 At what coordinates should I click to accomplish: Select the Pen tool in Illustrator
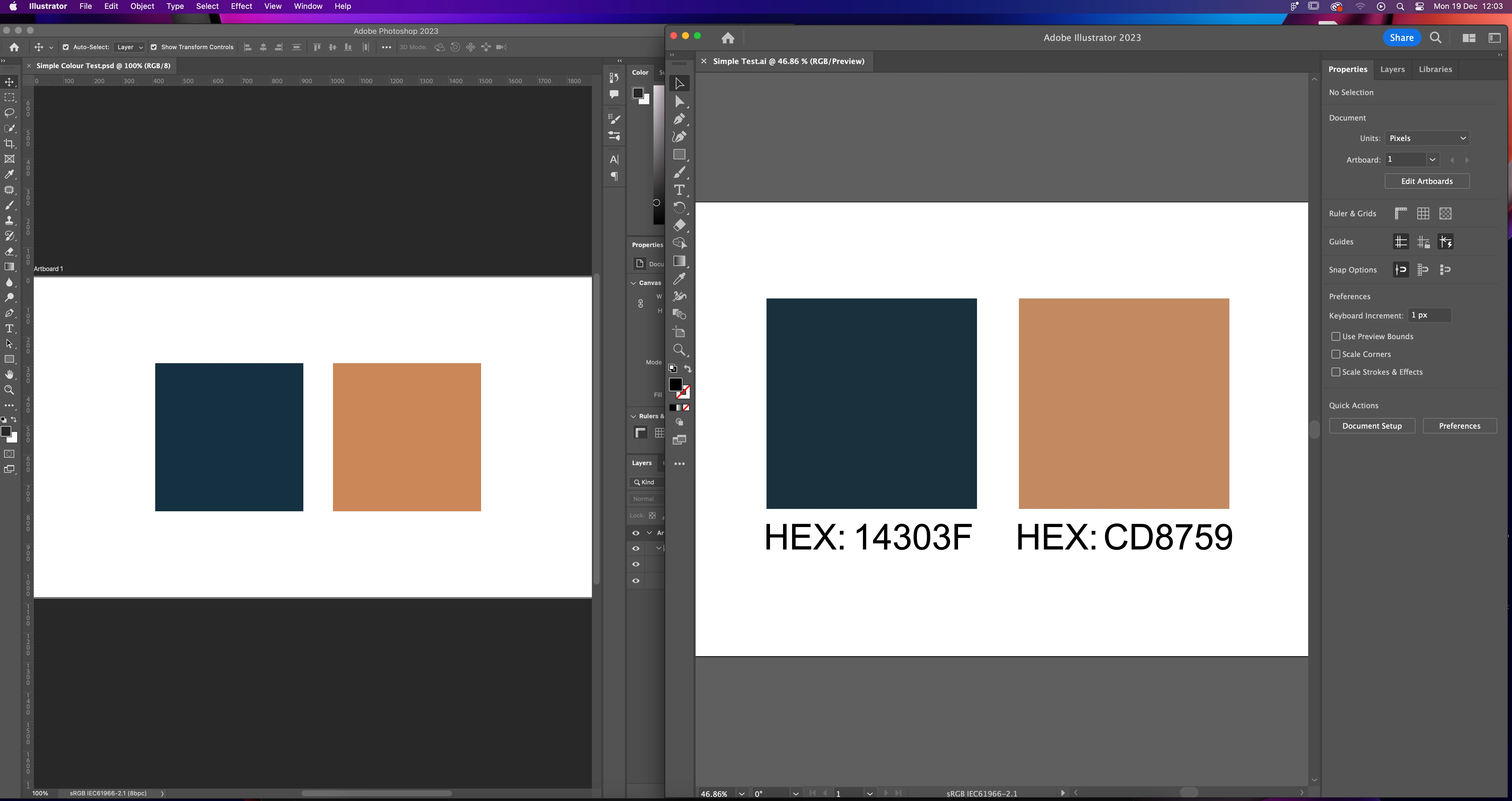[x=679, y=119]
